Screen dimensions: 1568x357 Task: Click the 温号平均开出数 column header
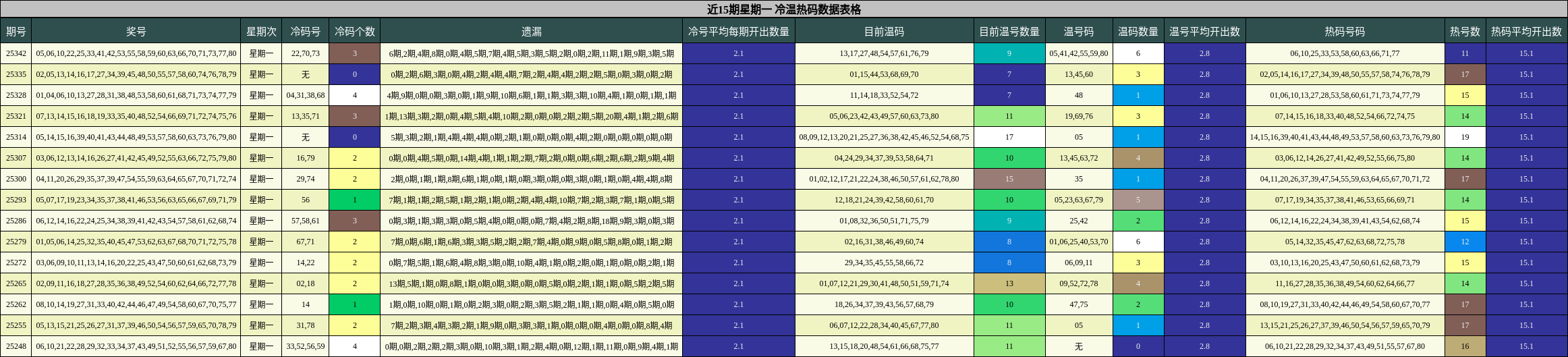point(1205,31)
